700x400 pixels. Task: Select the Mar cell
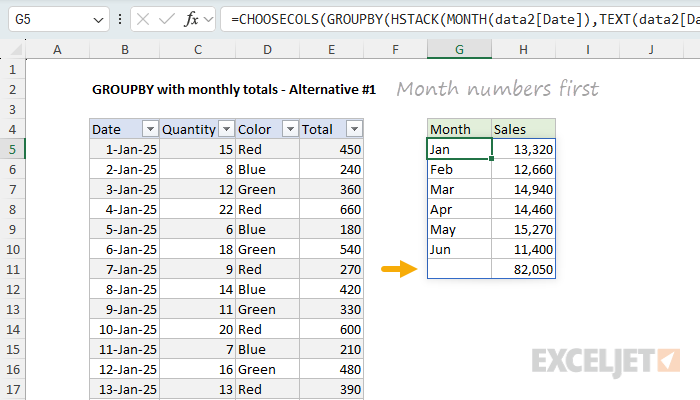pos(459,189)
